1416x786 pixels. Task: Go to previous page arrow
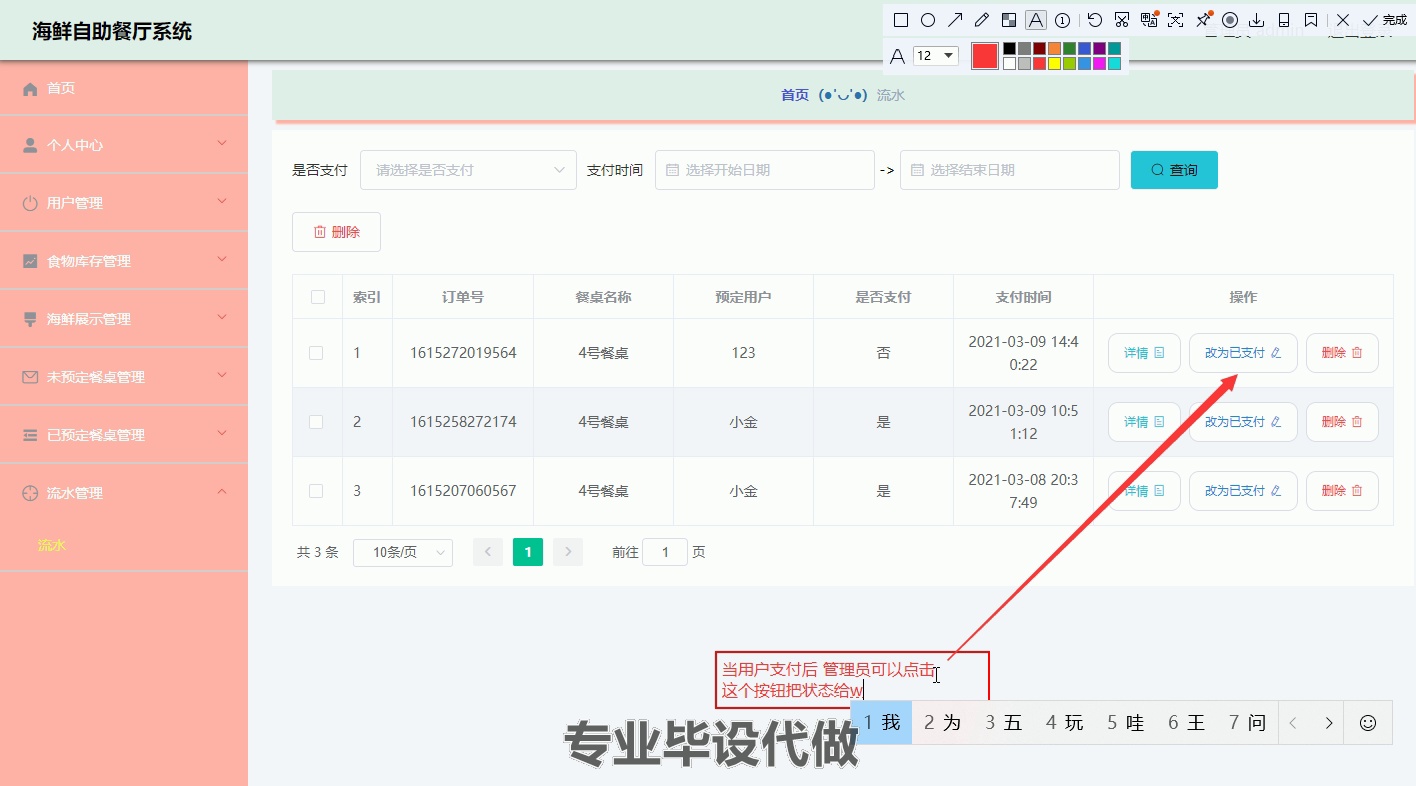click(488, 552)
